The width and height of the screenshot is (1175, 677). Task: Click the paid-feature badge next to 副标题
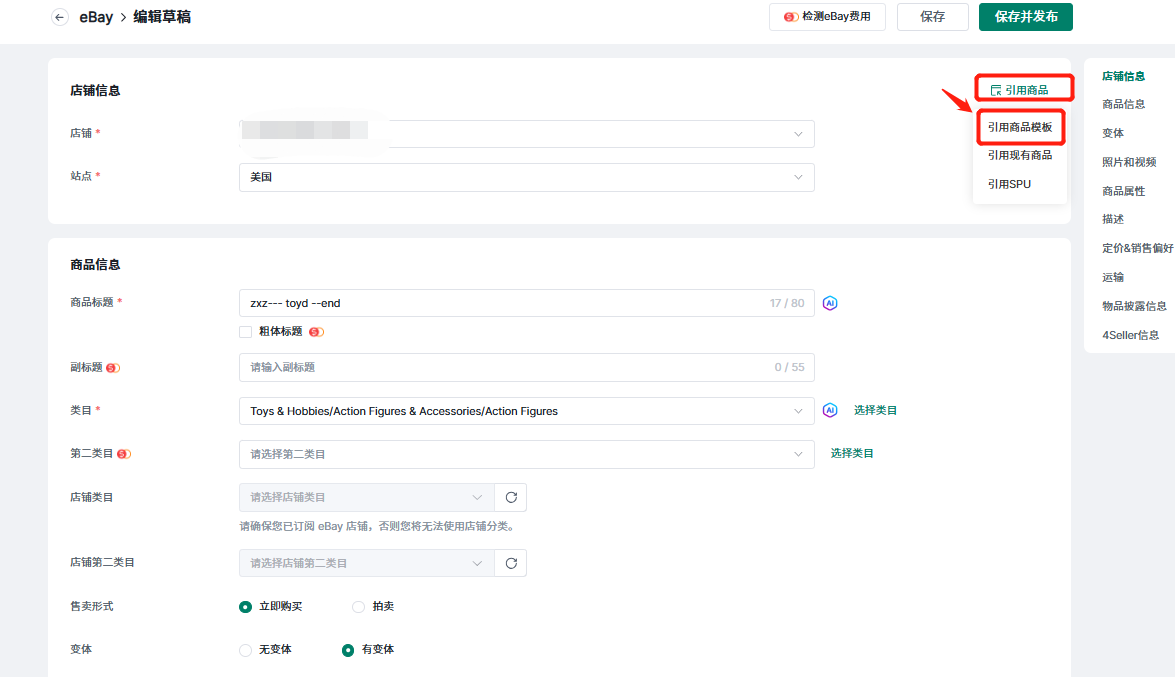(x=113, y=368)
